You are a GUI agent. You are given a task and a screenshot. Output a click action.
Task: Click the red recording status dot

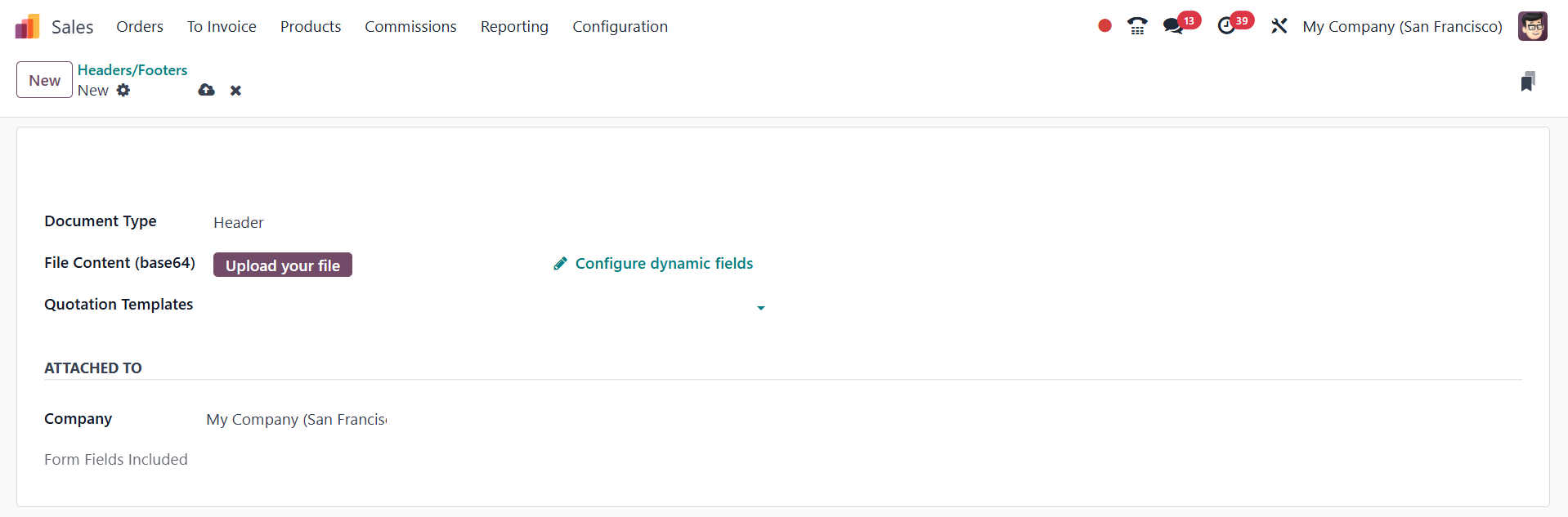1104,26
